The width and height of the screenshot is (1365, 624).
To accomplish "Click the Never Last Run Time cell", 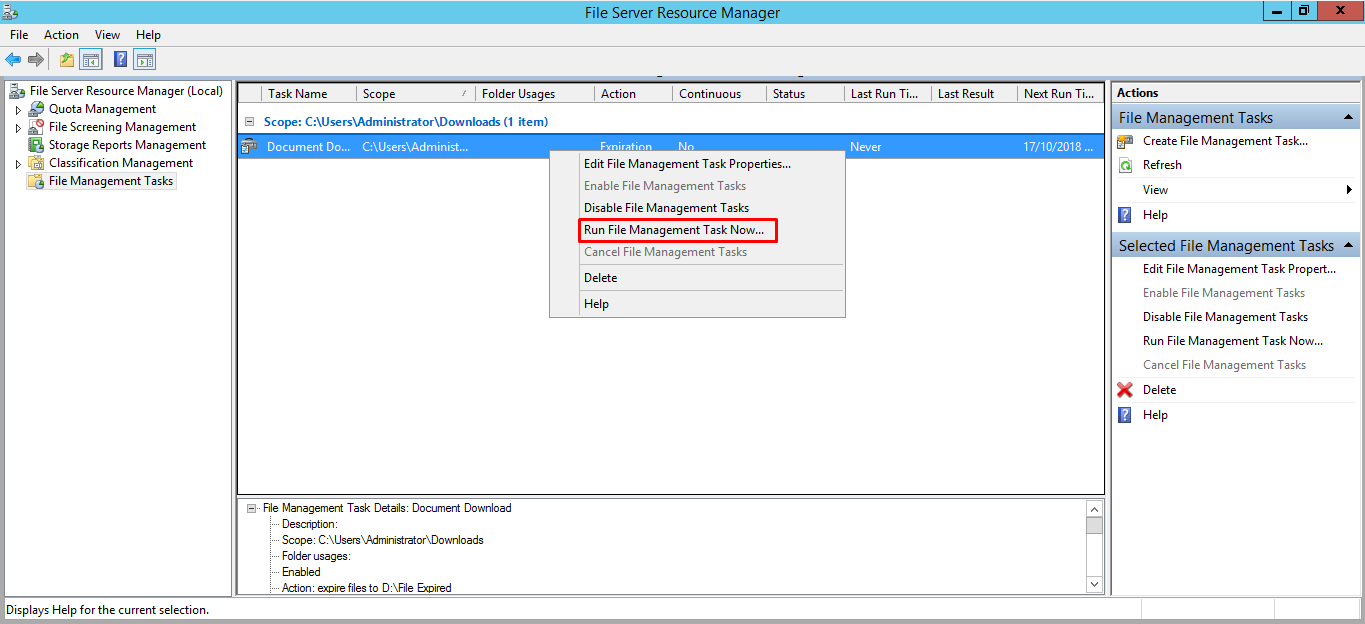I will coord(866,147).
